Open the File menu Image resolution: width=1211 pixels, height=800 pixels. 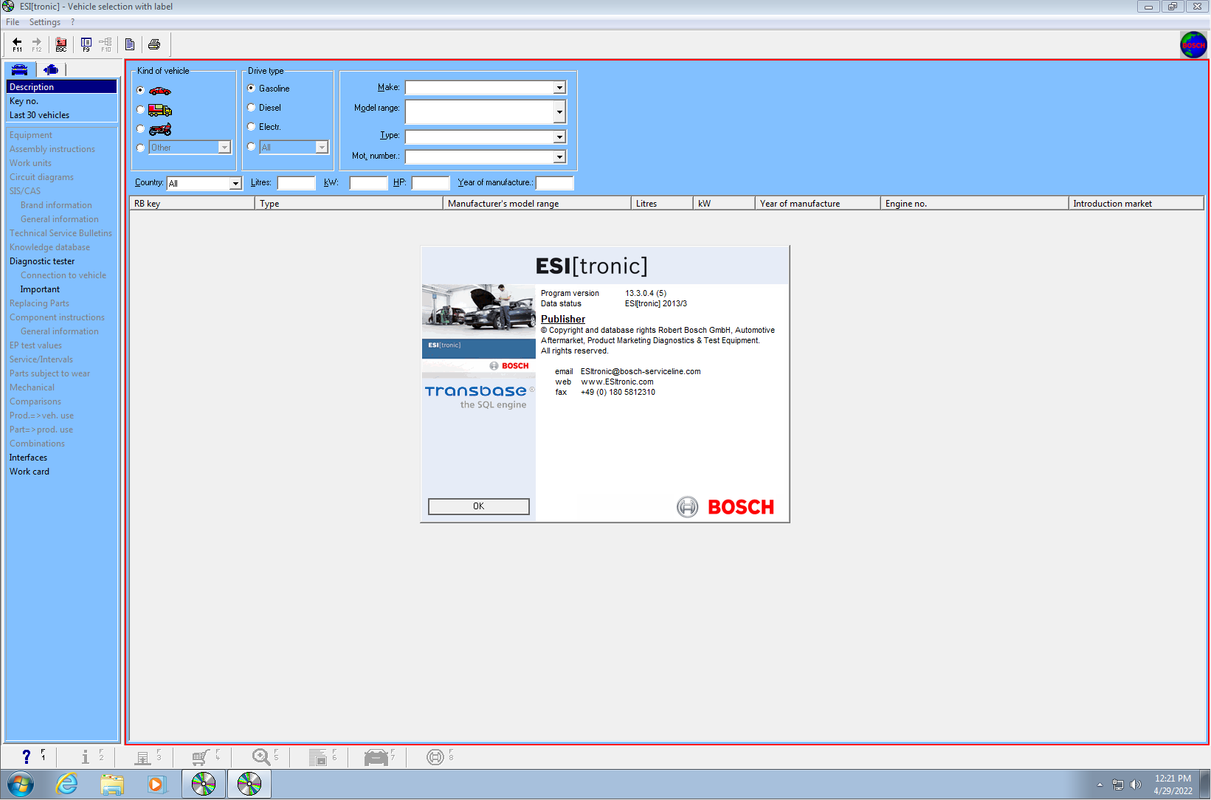(x=13, y=22)
